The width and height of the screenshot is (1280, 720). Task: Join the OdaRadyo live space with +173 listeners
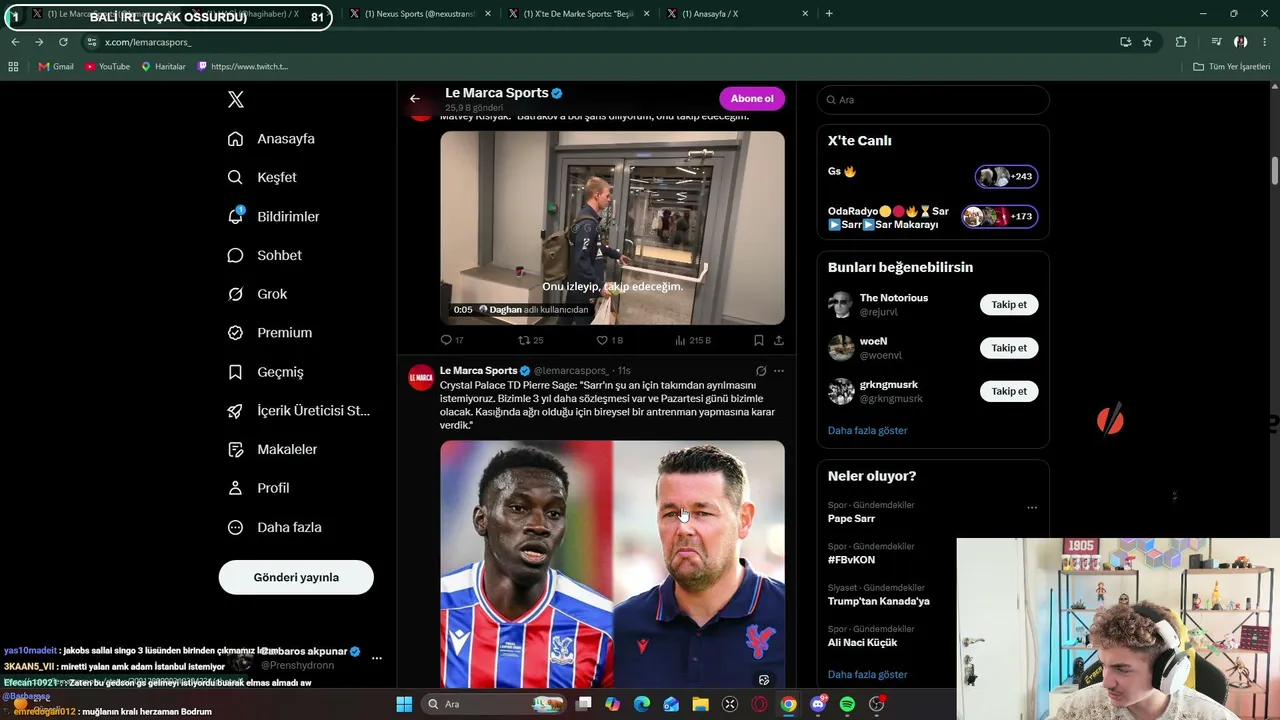[x=1000, y=217]
